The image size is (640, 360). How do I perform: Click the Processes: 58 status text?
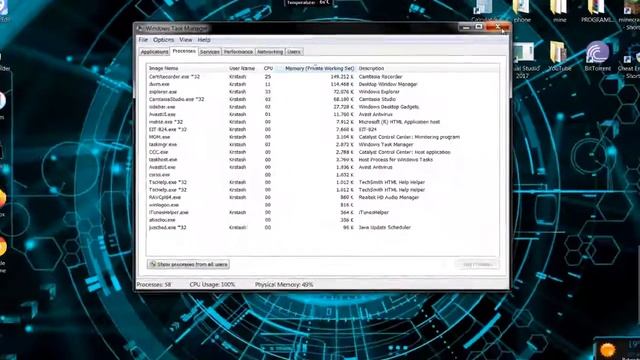(x=154, y=284)
